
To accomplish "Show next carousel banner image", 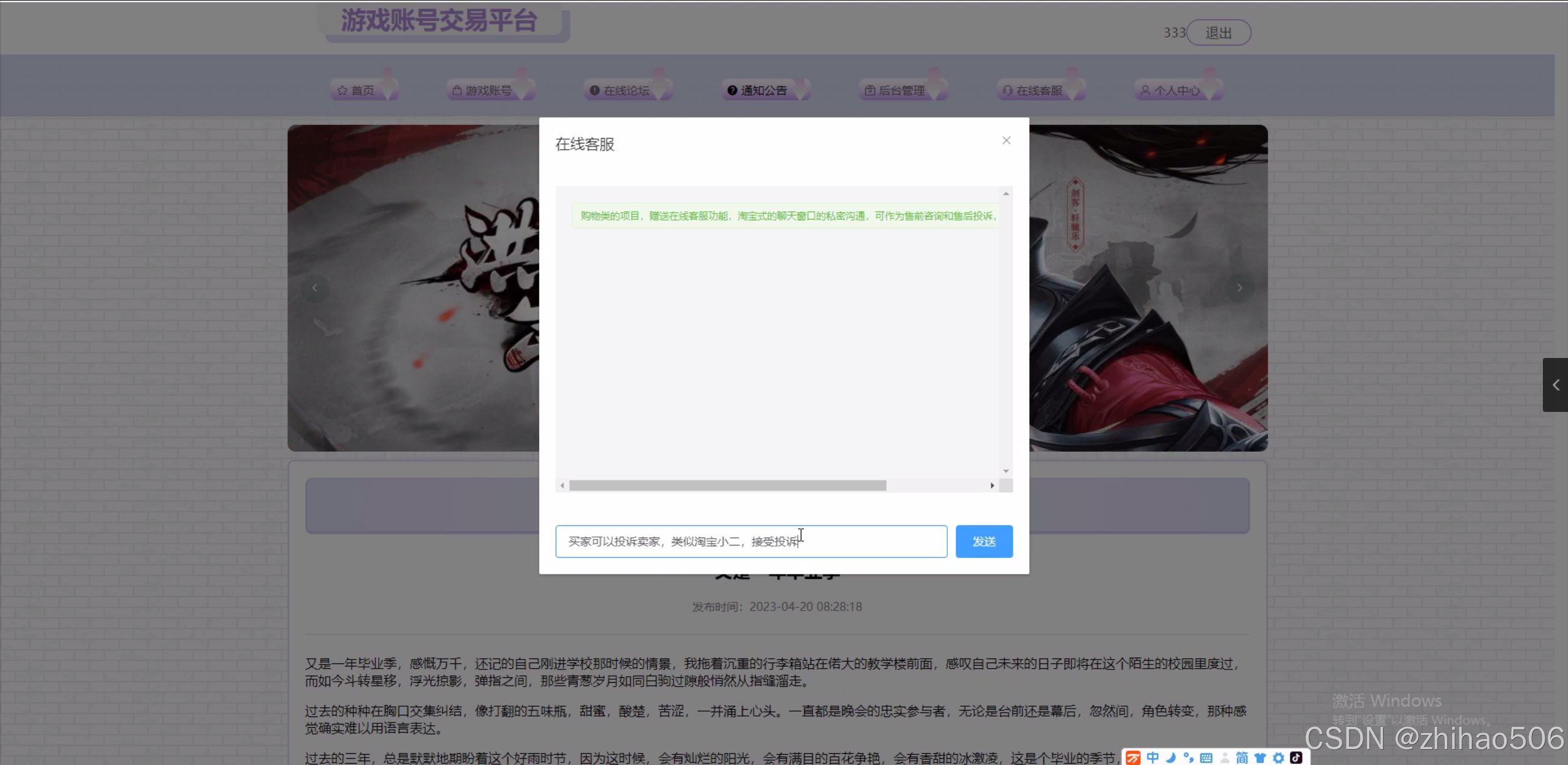I will (1239, 288).
